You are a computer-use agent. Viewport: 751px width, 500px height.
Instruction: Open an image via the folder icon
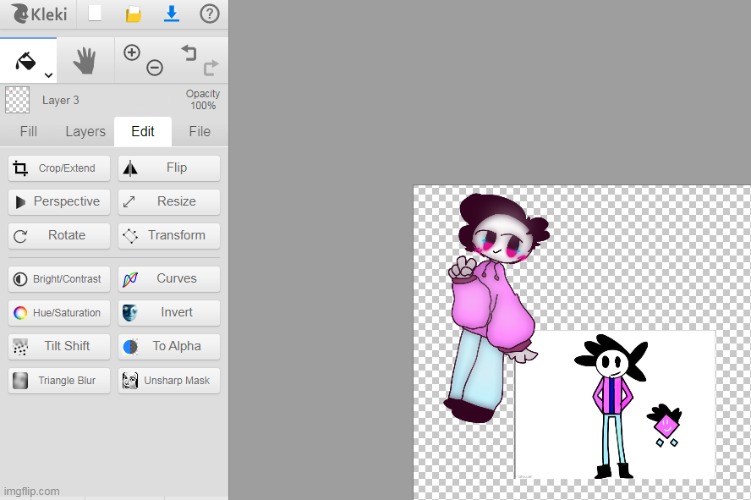[133, 14]
